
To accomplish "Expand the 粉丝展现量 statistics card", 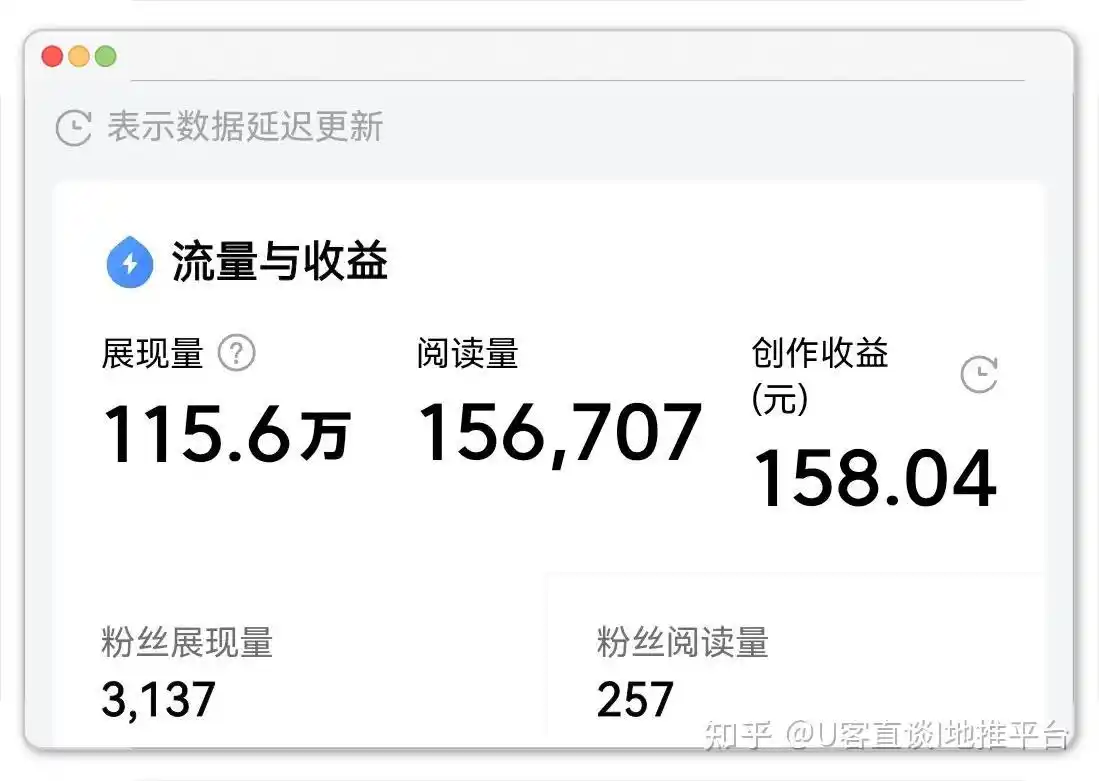I will coord(187,645).
